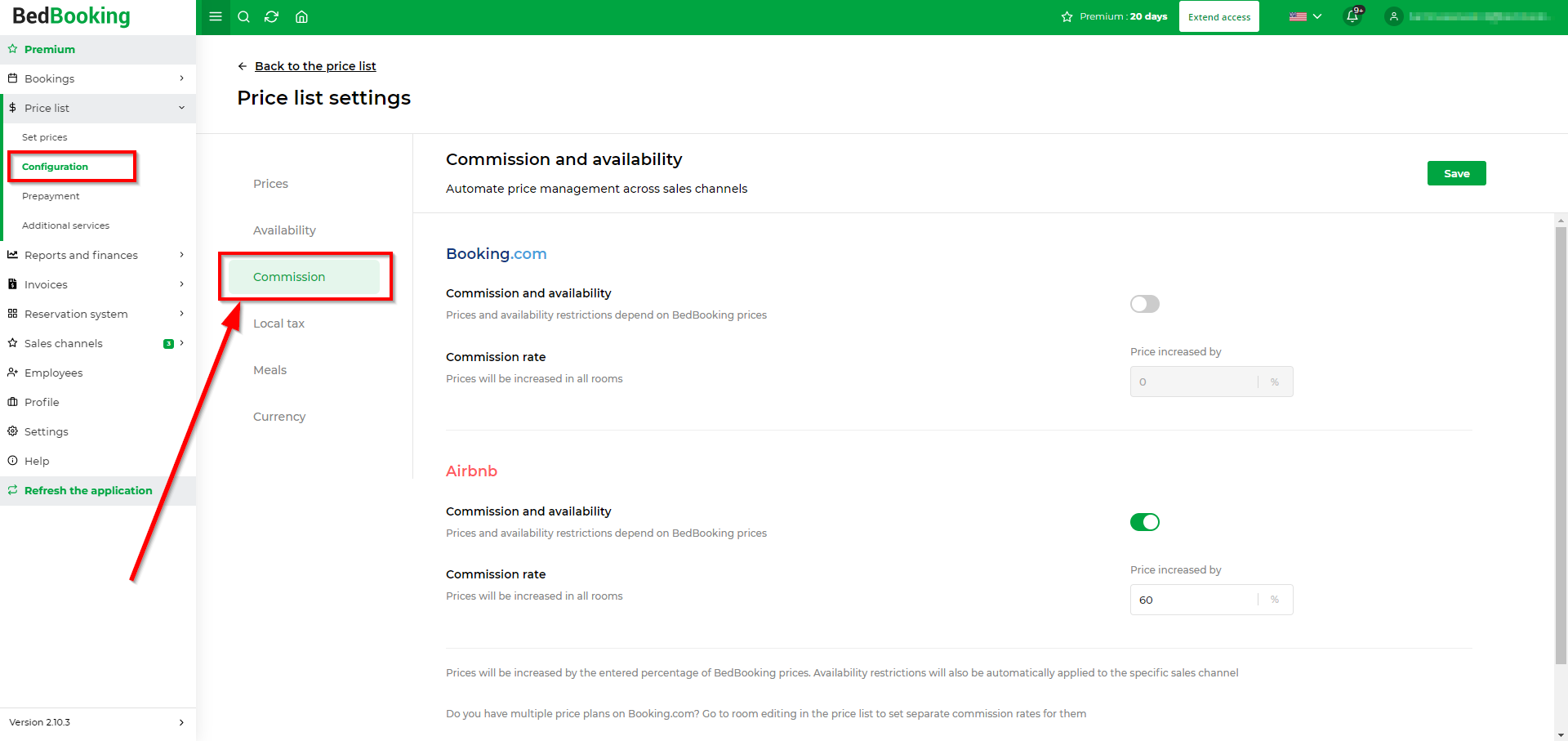The width and height of the screenshot is (1568, 741).
Task: Click the page vertical scrollbar
Action: (x=1561, y=445)
